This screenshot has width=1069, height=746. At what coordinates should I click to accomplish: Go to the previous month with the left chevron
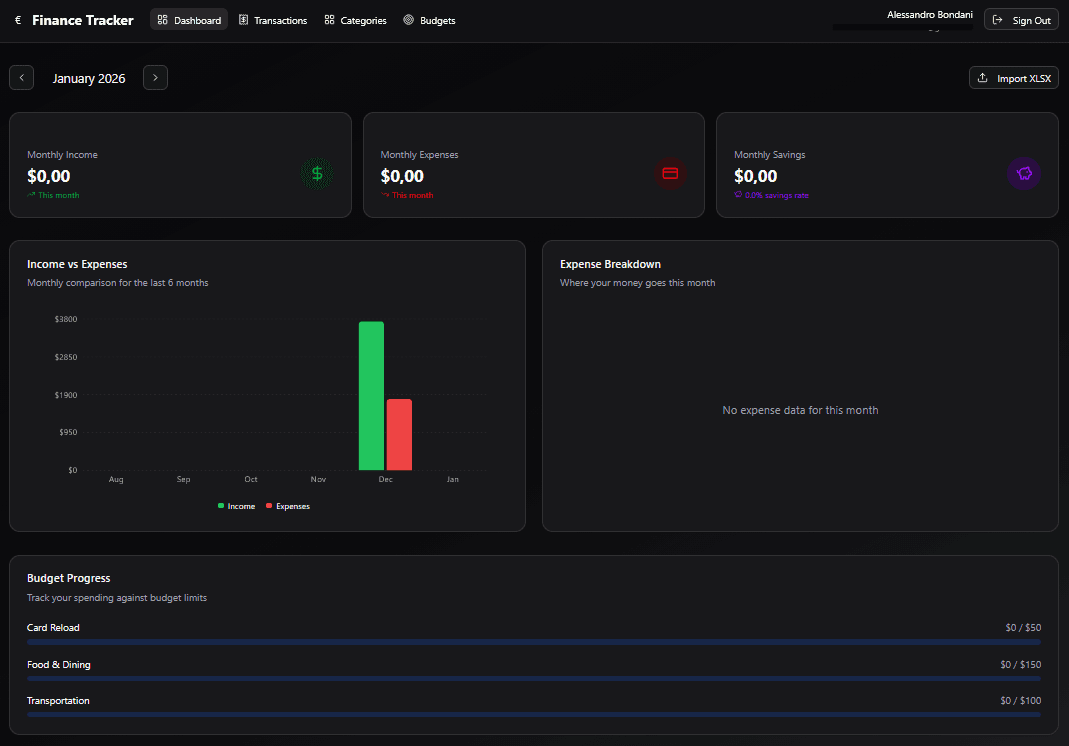[x=21, y=77]
